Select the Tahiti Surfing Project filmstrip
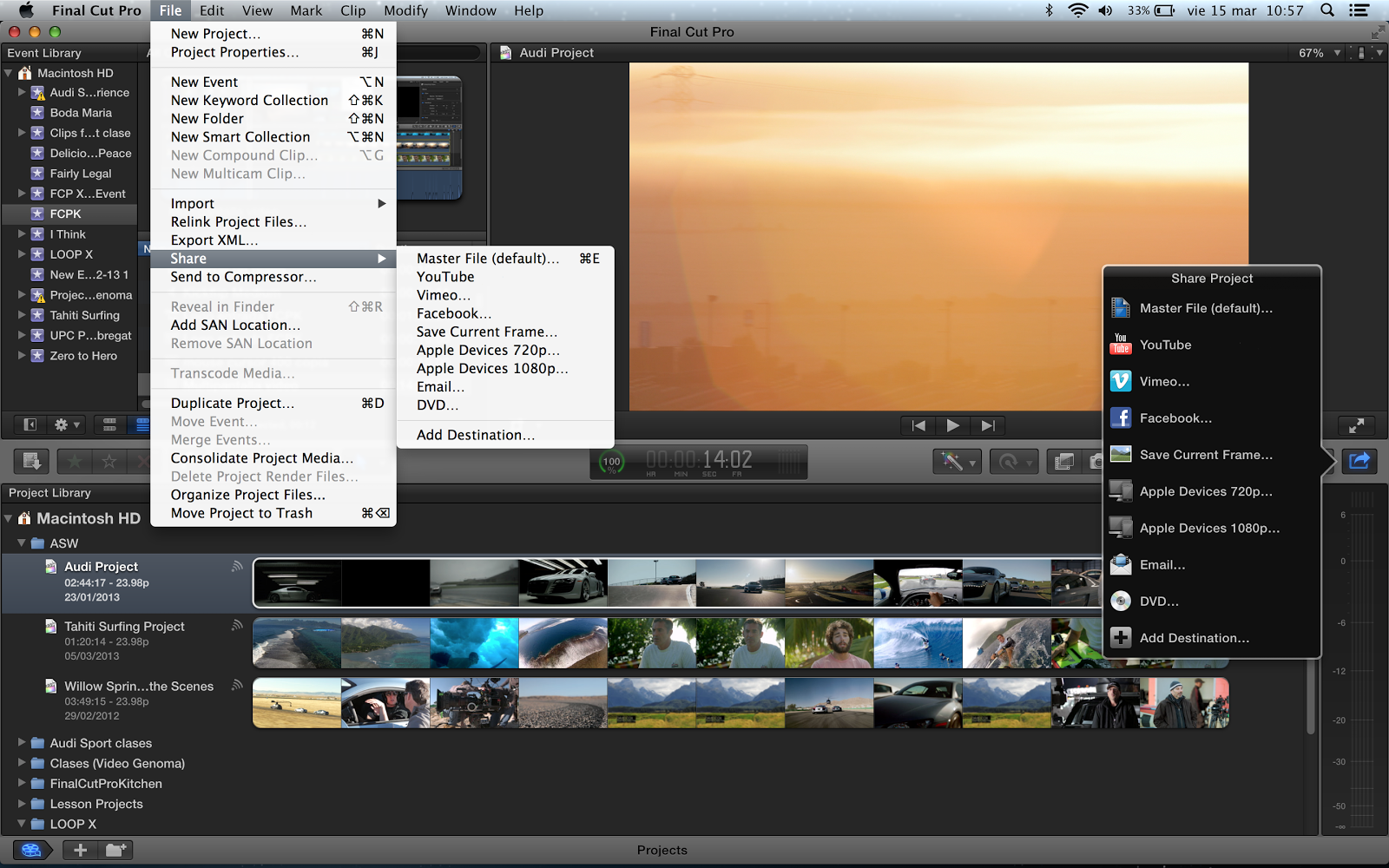 point(608,642)
